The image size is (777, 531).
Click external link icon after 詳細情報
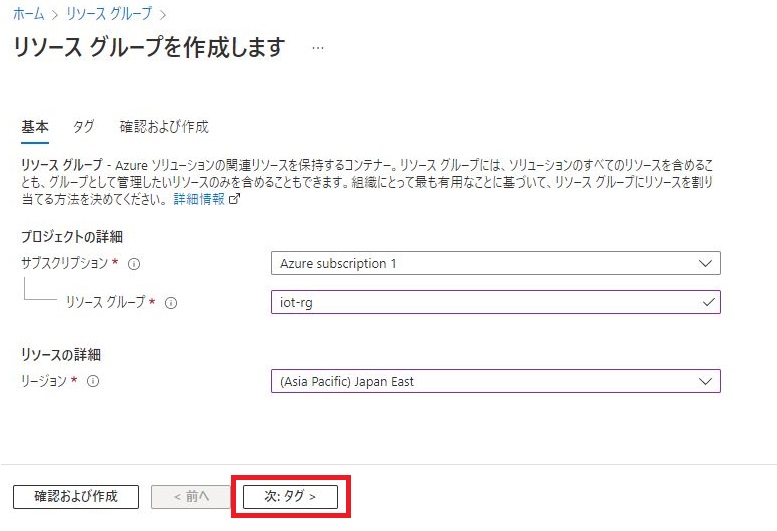[235, 199]
